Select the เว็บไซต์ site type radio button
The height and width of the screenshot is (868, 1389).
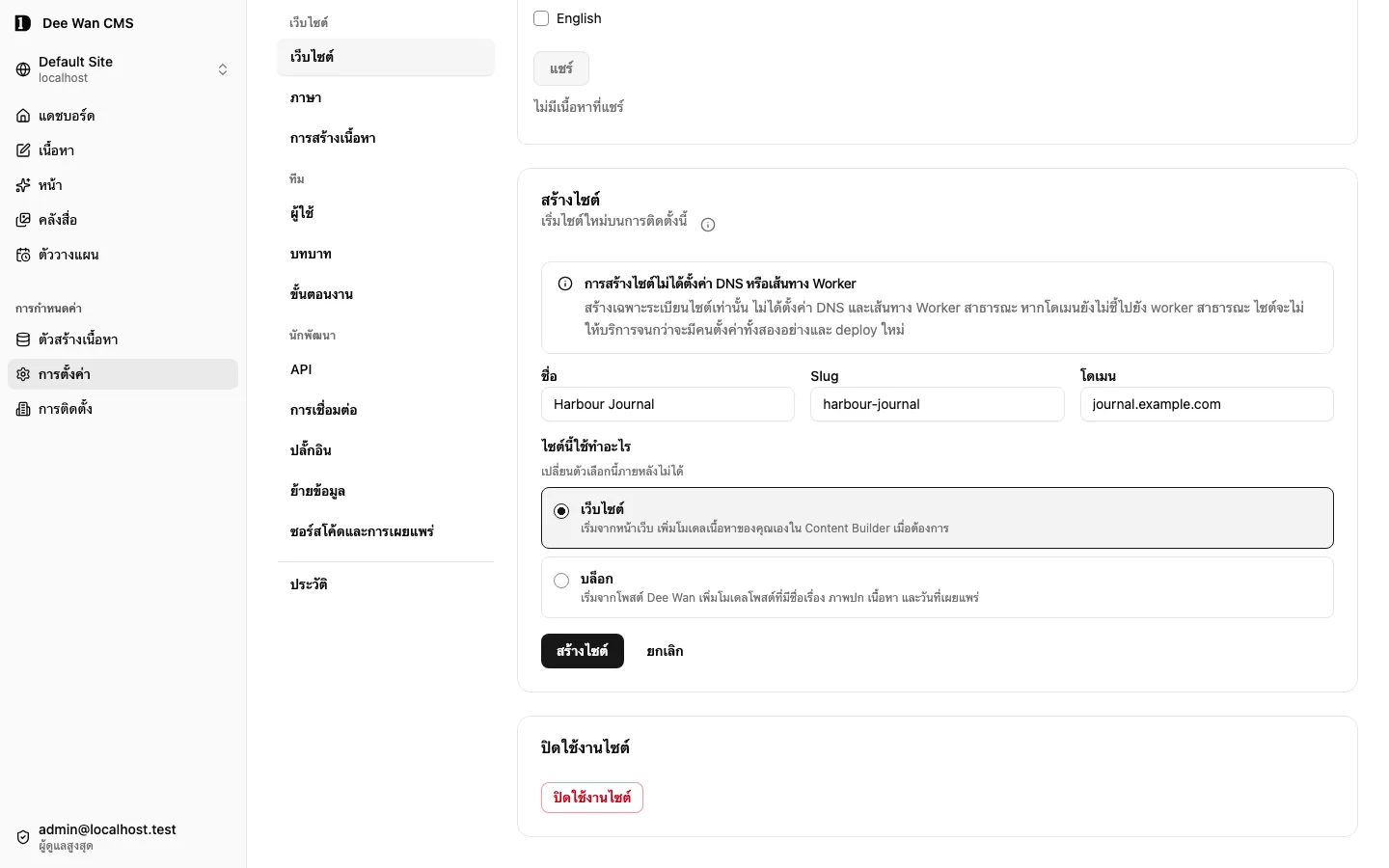tap(561, 511)
